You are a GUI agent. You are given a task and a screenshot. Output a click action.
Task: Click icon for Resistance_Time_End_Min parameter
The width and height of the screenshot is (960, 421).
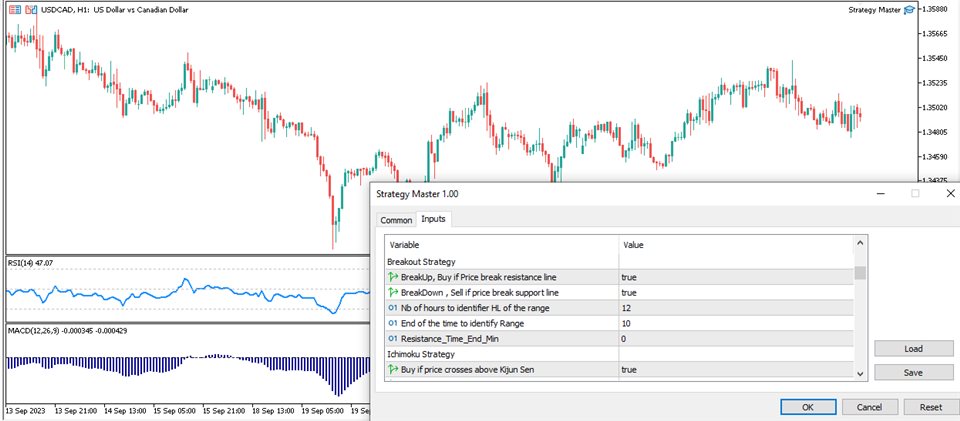(x=392, y=338)
